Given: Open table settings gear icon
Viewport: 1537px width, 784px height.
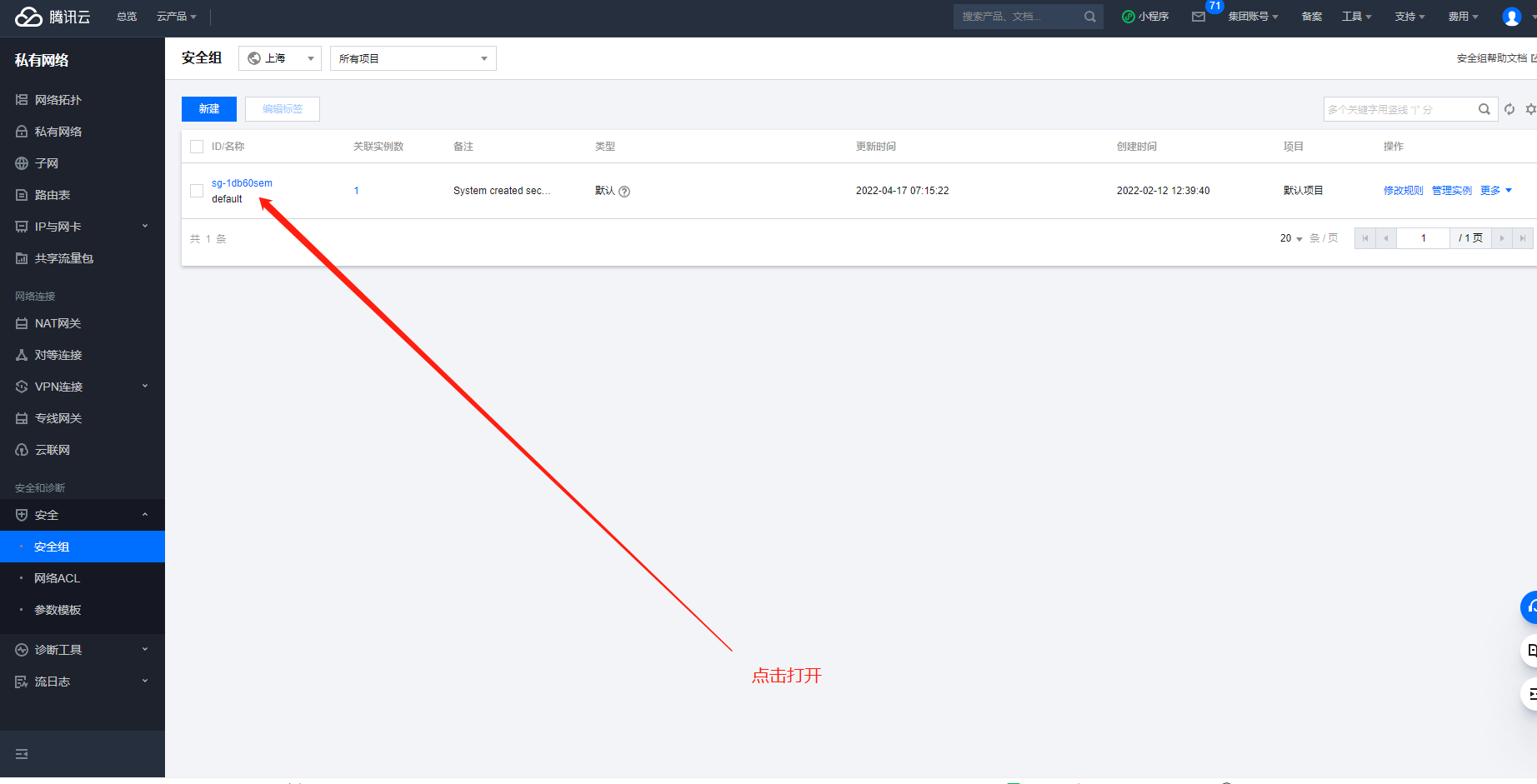Looking at the screenshot, I should [x=1531, y=109].
